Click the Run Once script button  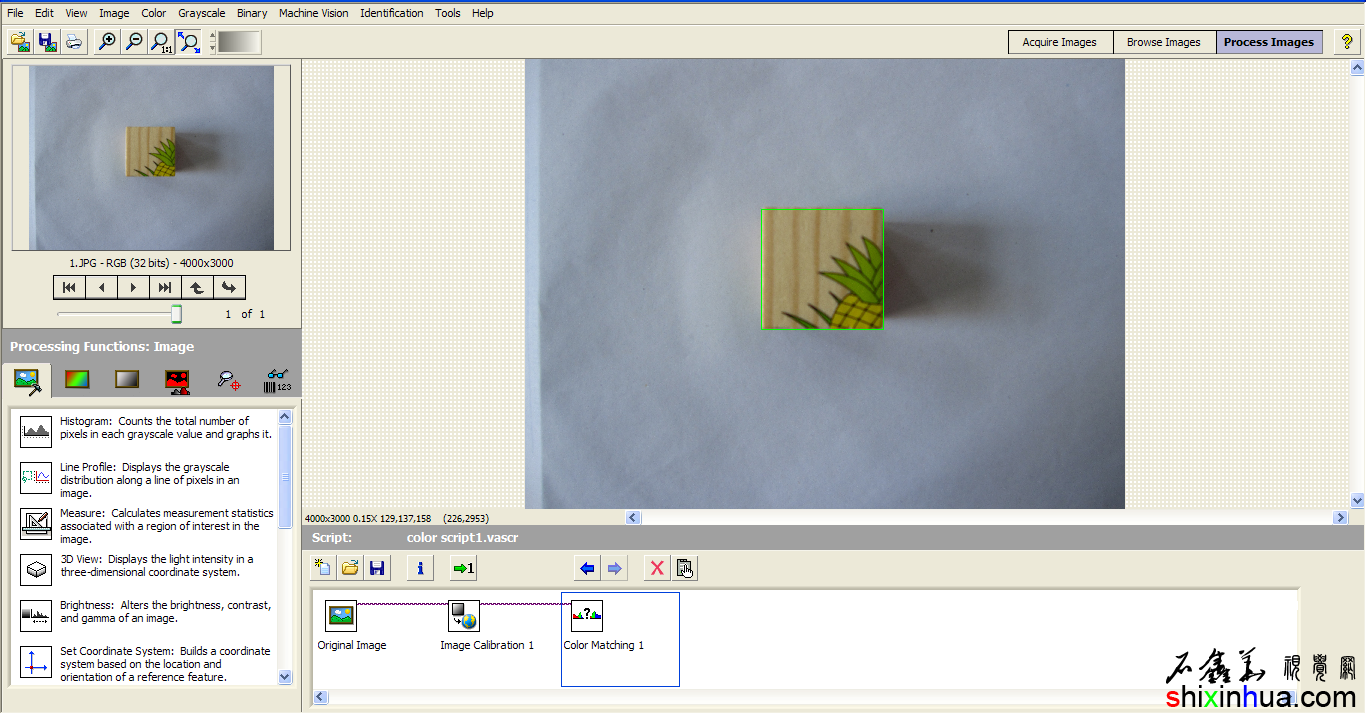(463, 568)
